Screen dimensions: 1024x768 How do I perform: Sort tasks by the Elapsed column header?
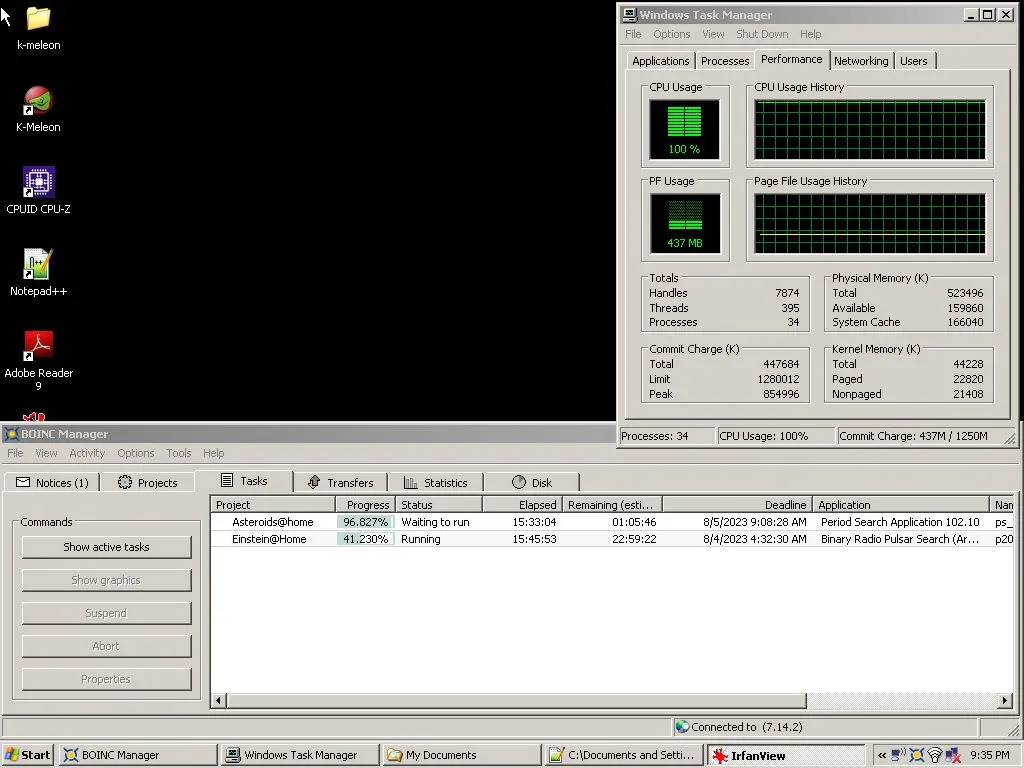coord(522,504)
